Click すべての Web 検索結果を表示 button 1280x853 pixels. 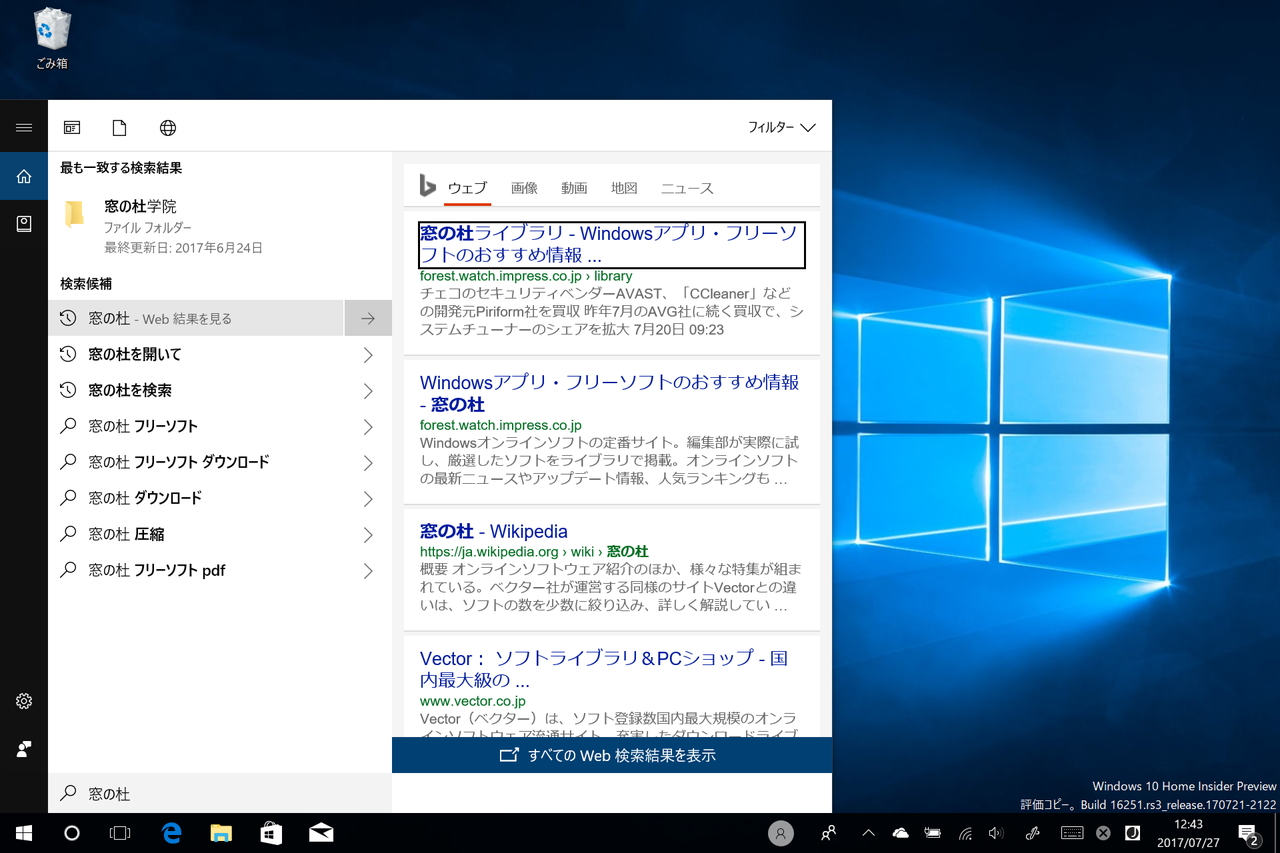coord(611,755)
